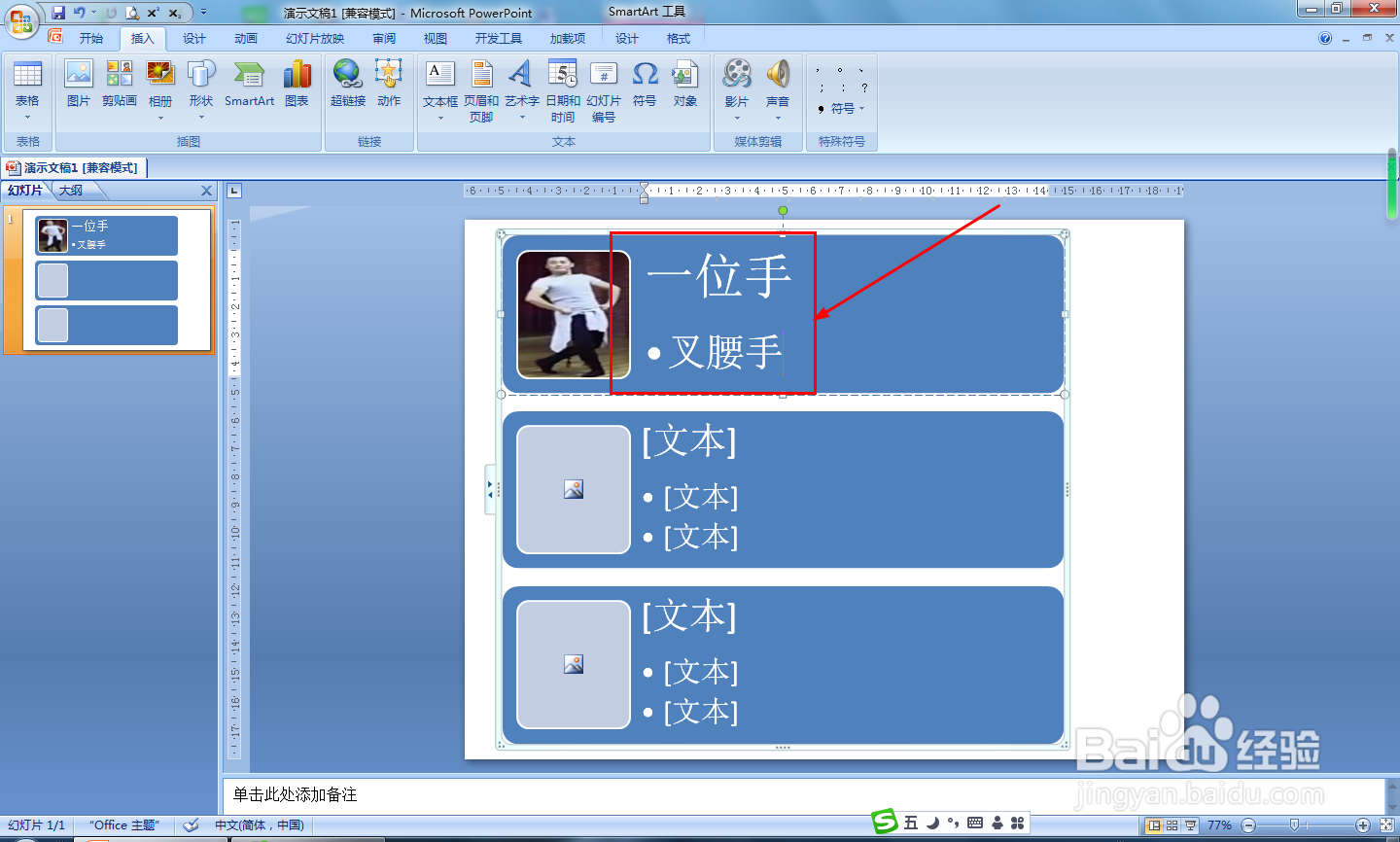Switch to the 开始 ribbon tab
The height and width of the screenshot is (842, 1400).
(91, 38)
